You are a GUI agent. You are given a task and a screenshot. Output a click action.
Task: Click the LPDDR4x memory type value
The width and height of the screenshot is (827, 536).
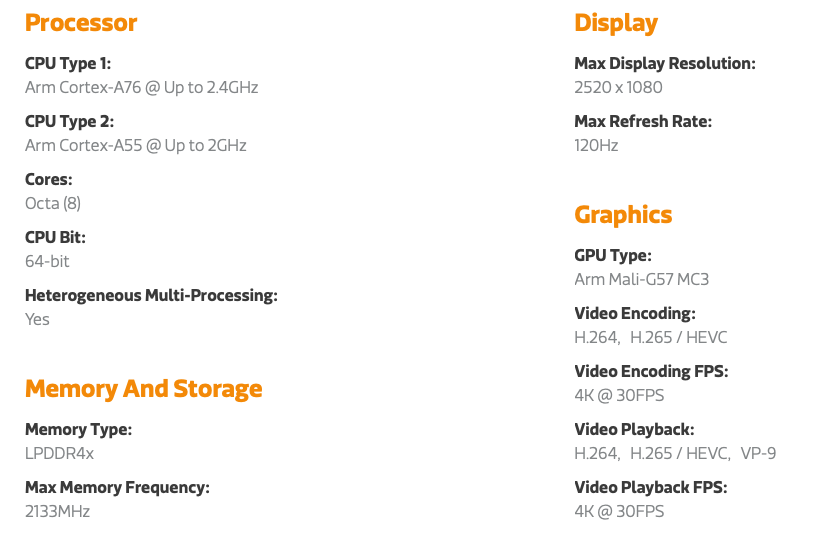click(59, 453)
